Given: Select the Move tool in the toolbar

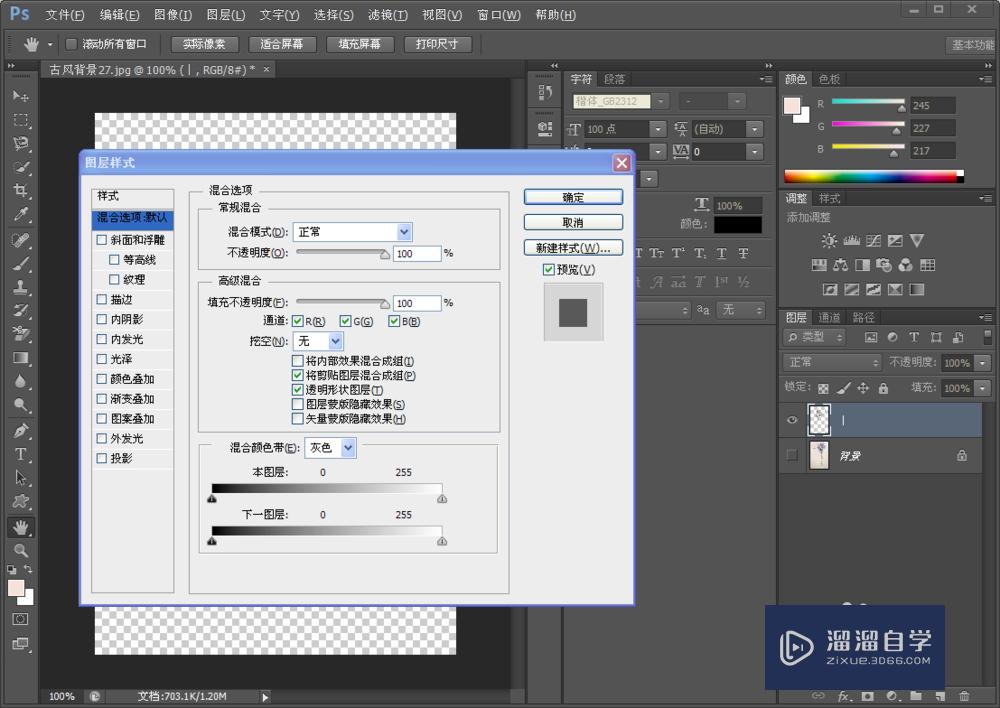Looking at the screenshot, I should pyautogui.click(x=21, y=96).
